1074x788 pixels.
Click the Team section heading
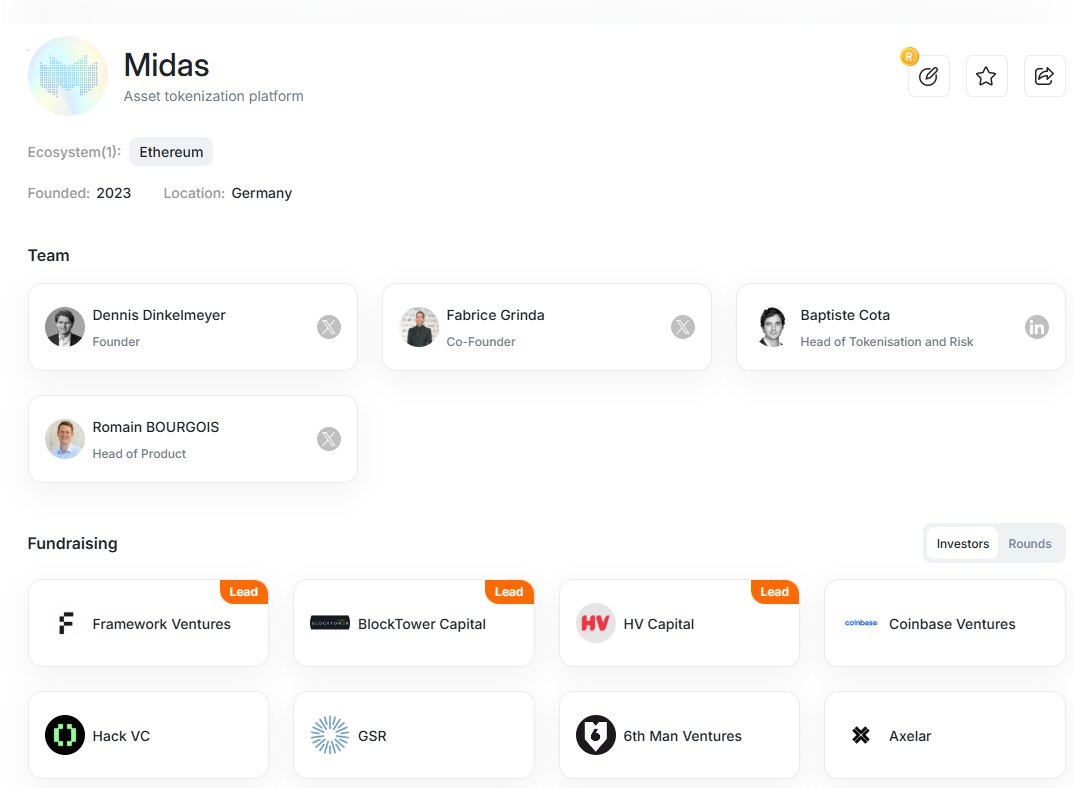[49, 256]
